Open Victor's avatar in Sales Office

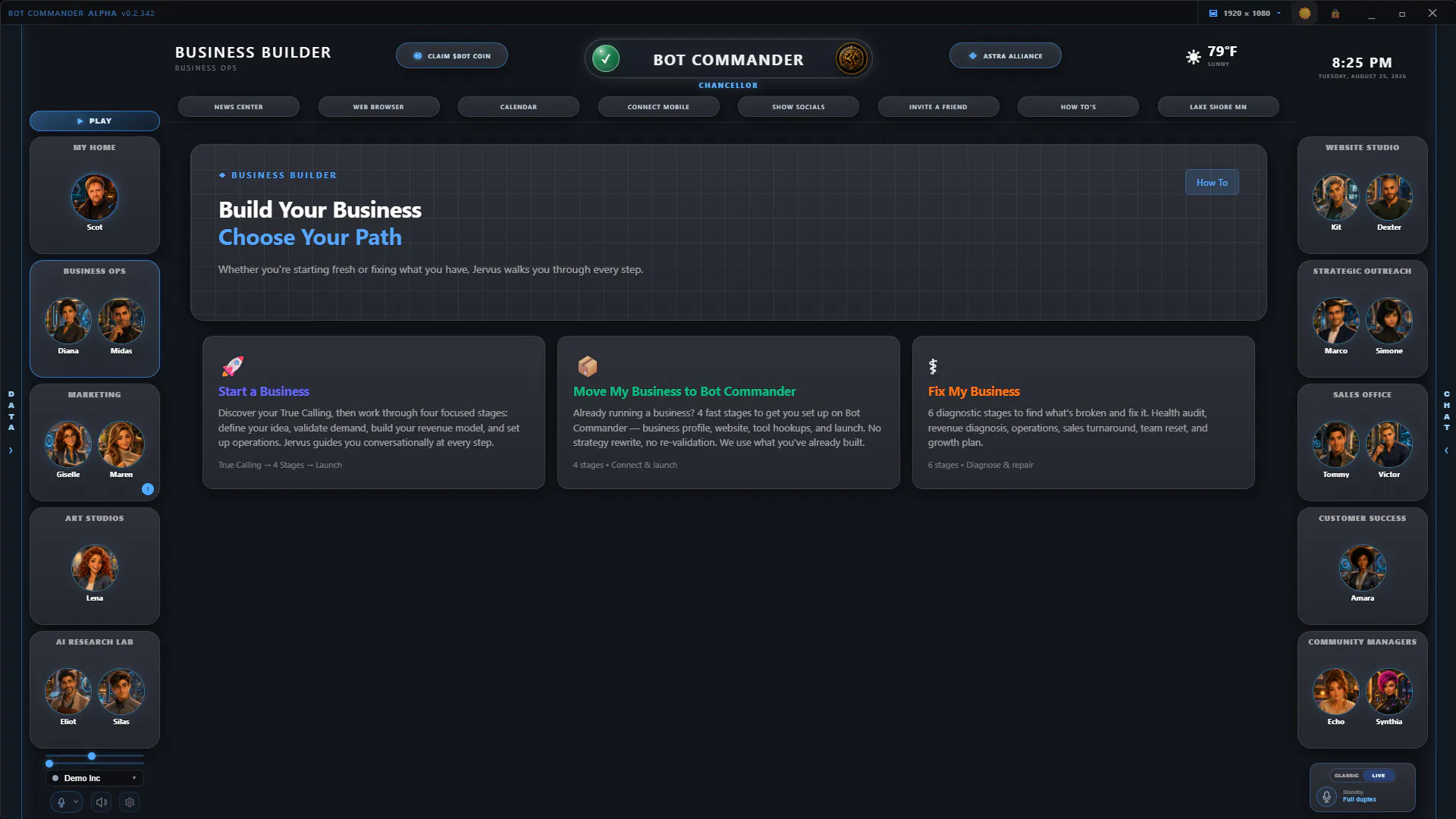point(1389,444)
